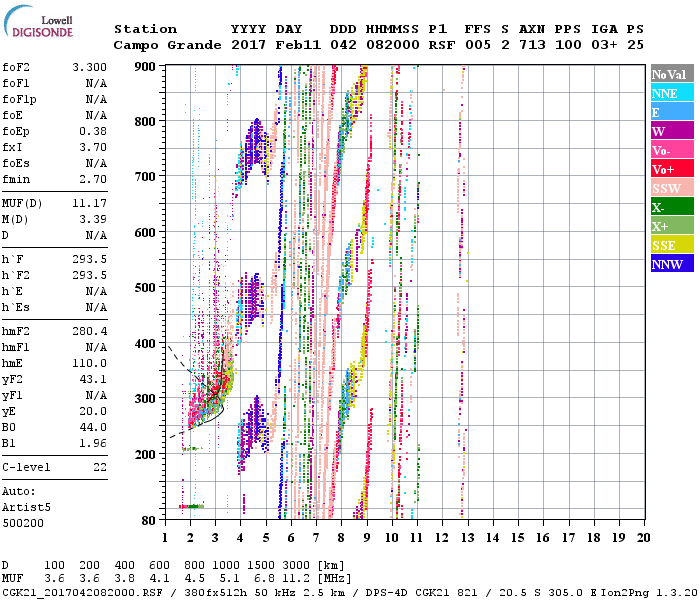Click the 082000 time stamp

pos(393,45)
